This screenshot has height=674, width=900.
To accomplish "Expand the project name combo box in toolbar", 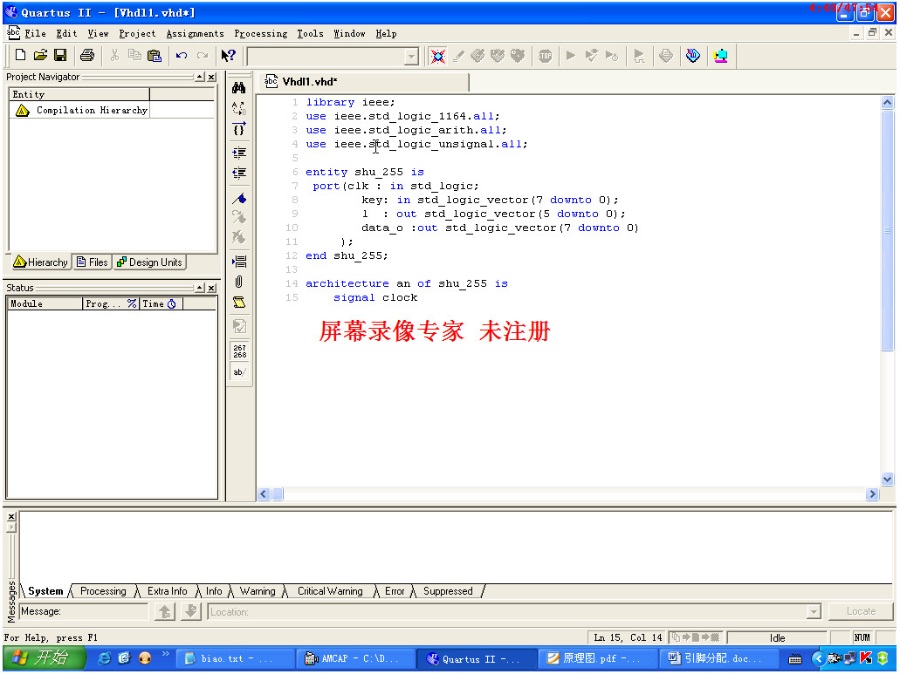I will [x=411, y=56].
